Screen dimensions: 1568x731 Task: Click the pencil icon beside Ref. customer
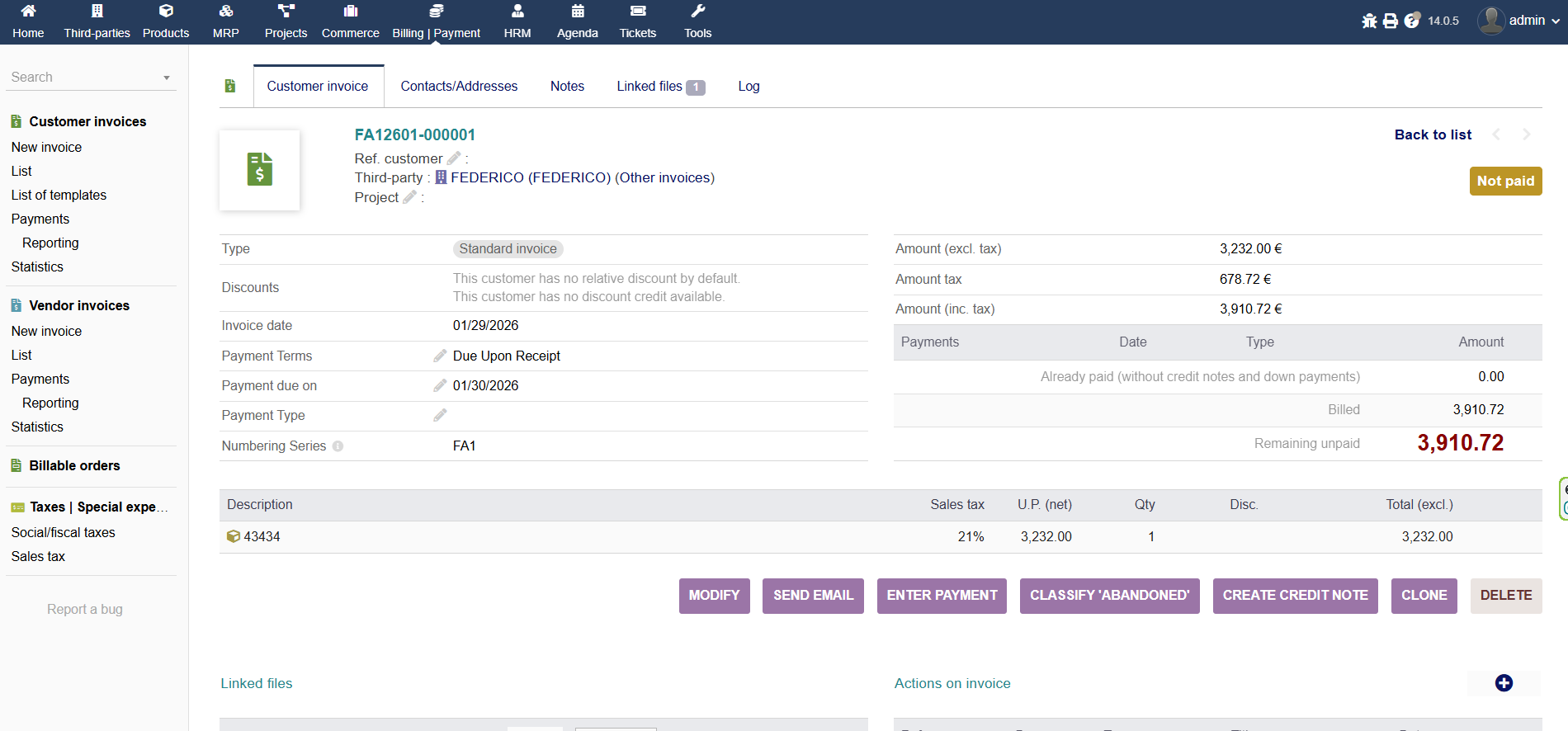pos(454,158)
